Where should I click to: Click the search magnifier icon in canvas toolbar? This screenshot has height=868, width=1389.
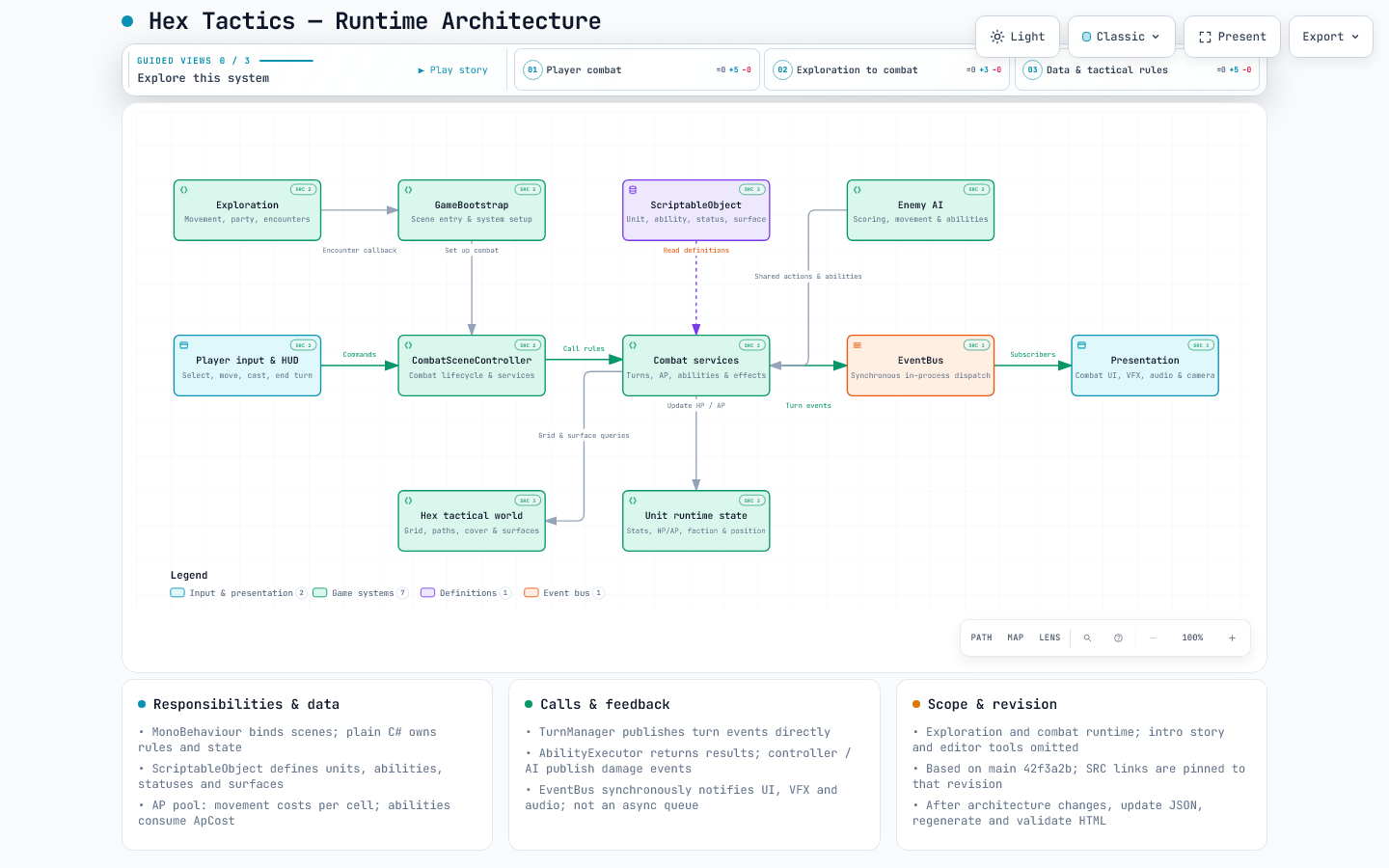point(1087,637)
